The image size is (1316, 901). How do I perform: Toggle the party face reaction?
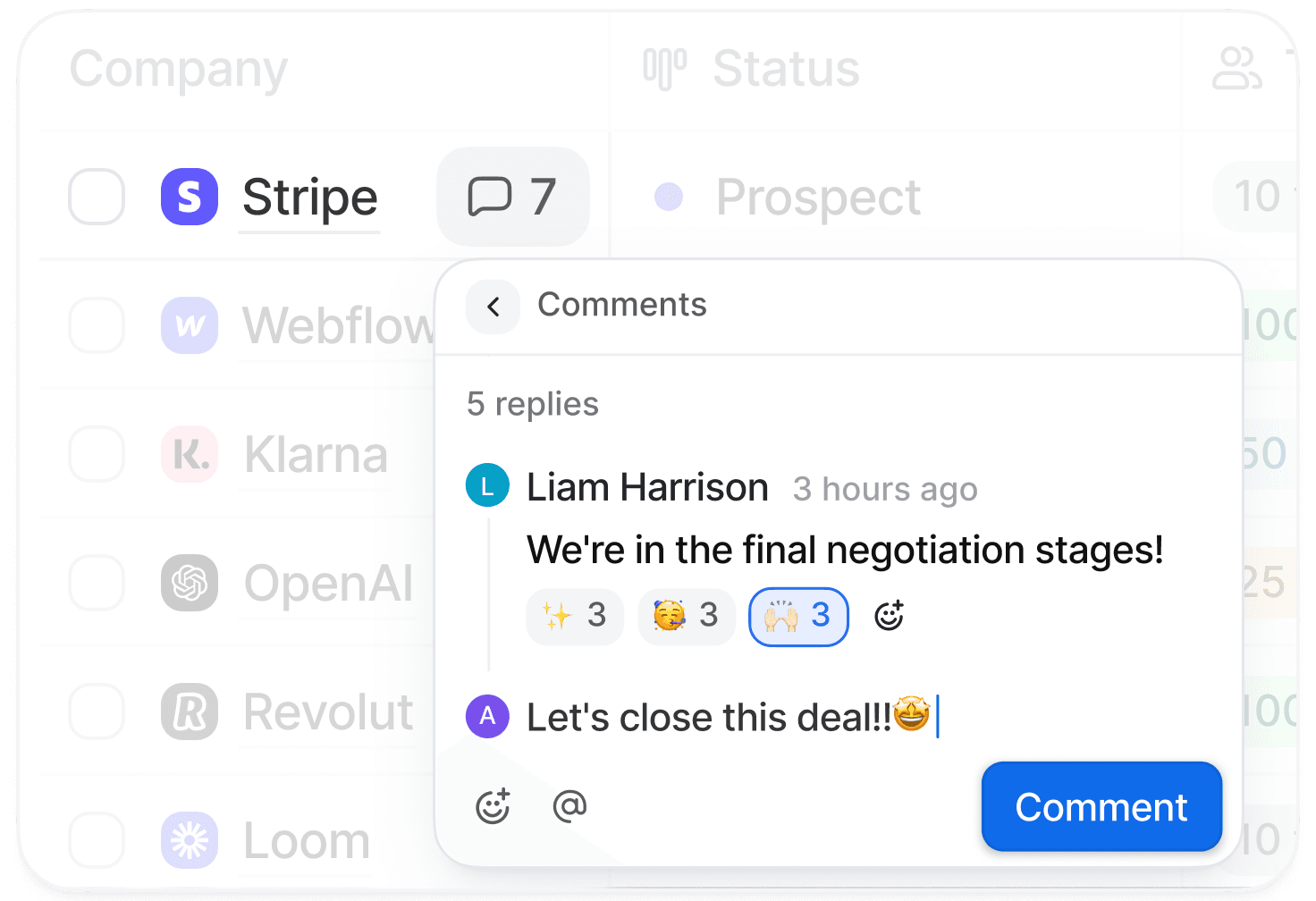pos(687,616)
